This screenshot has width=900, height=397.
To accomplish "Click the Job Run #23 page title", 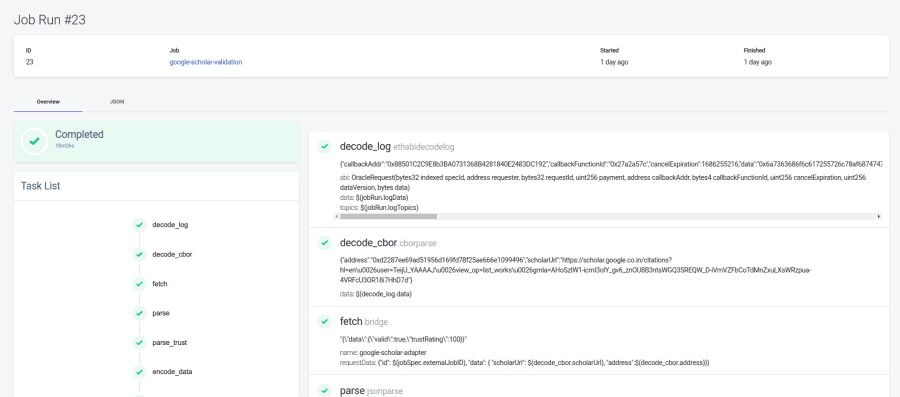I will 49,20.
